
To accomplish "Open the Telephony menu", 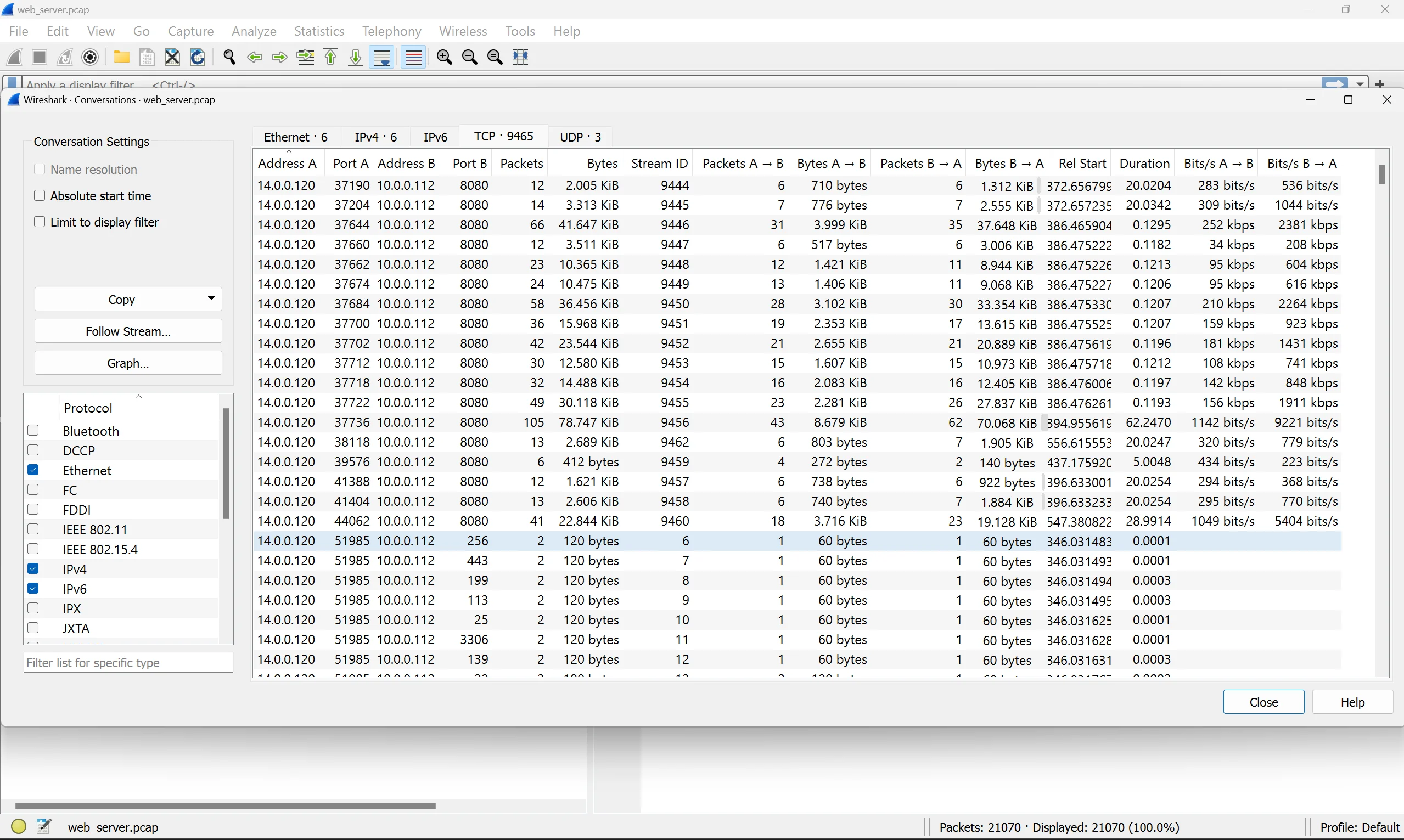I will pyautogui.click(x=391, y=31).
